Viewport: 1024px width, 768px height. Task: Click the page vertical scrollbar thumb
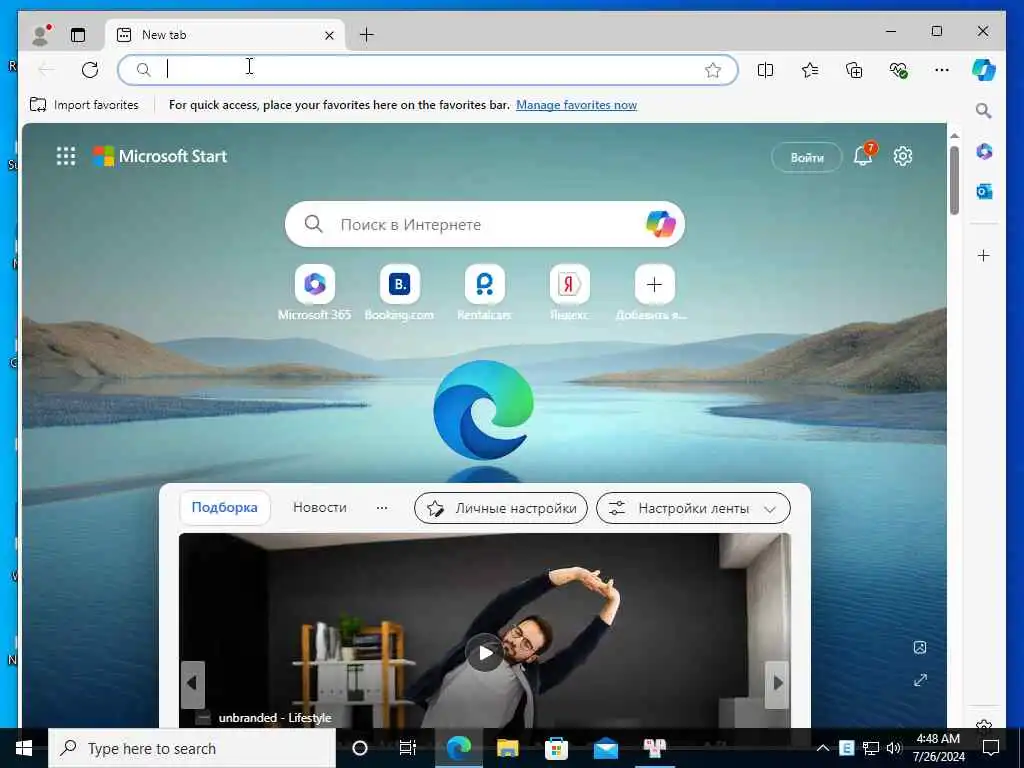tap(954, 180)
